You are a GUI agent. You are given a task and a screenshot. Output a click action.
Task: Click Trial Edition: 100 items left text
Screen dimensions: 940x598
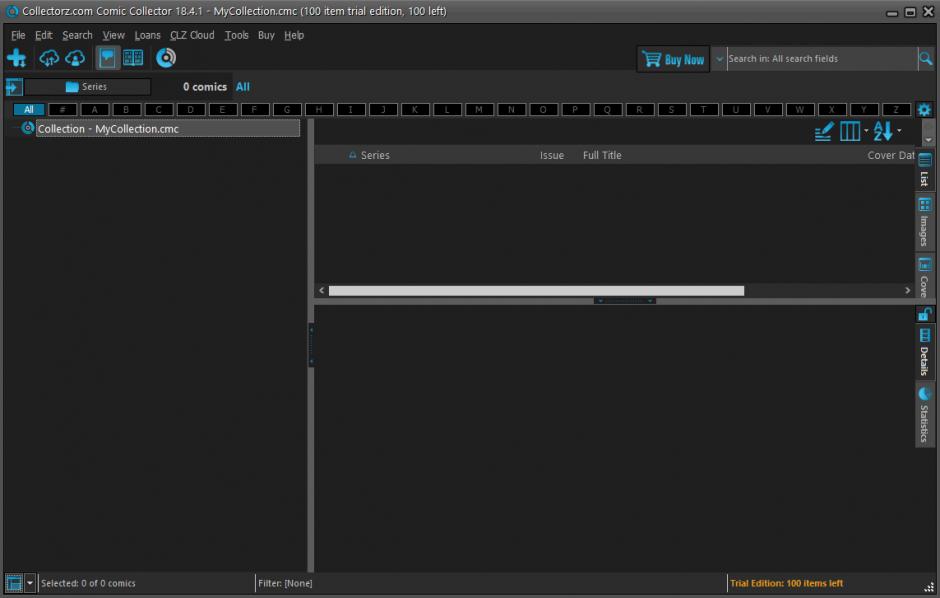click(x=787, y=583)
